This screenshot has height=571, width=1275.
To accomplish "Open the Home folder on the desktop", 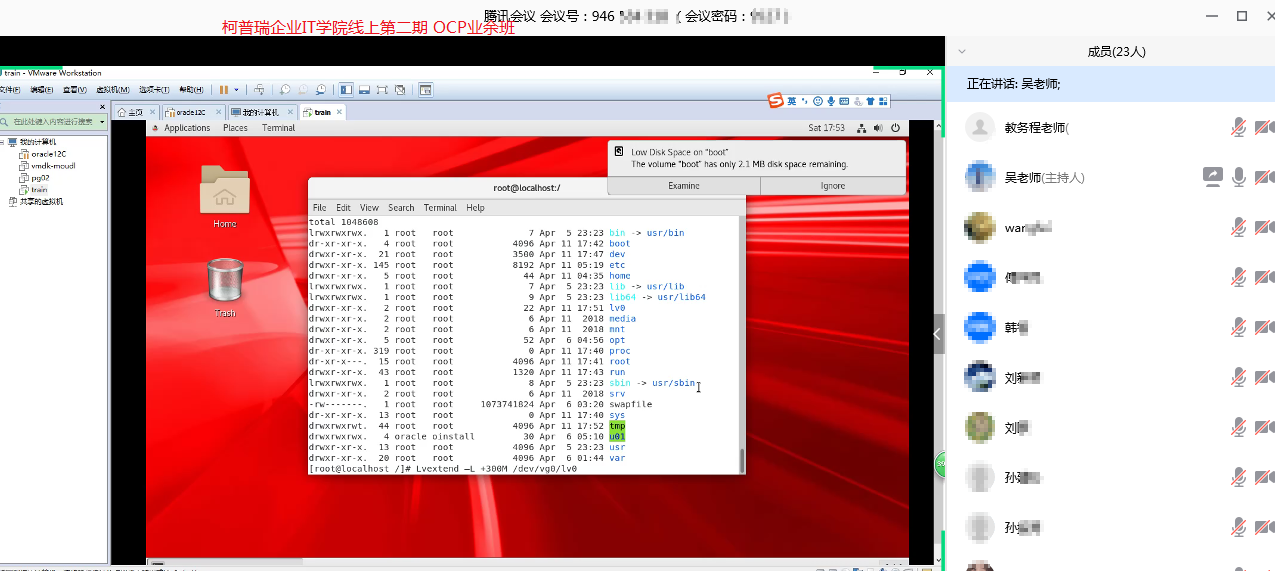I will (224, 190).
